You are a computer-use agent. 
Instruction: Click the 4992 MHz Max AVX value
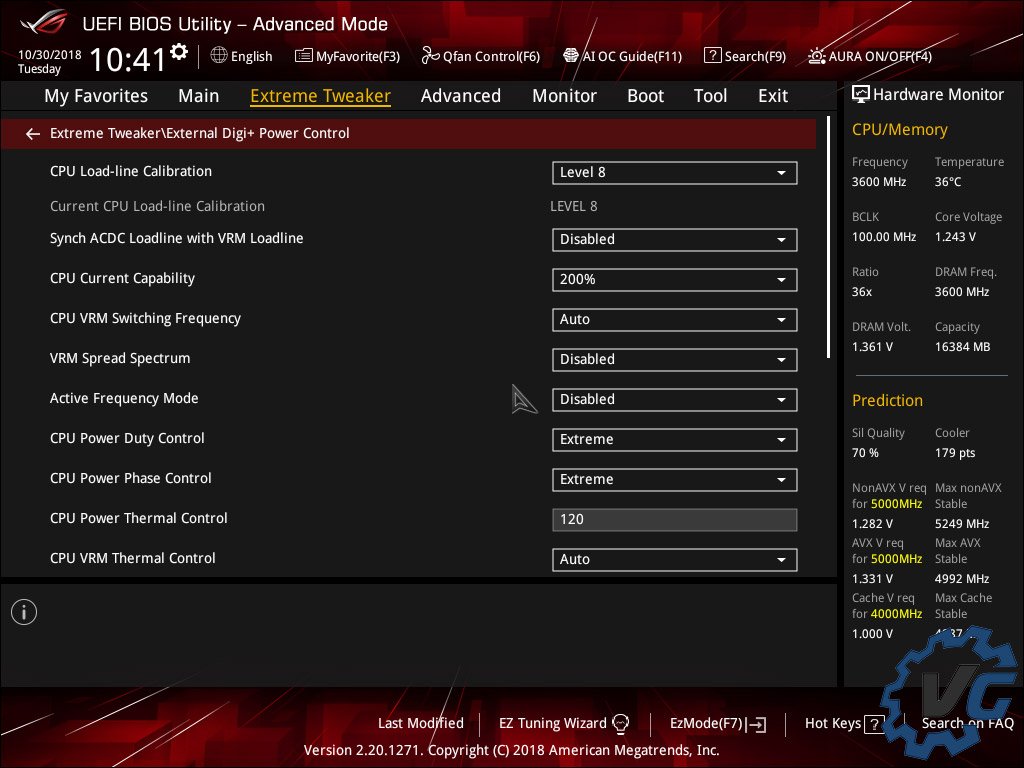point(962,579)
